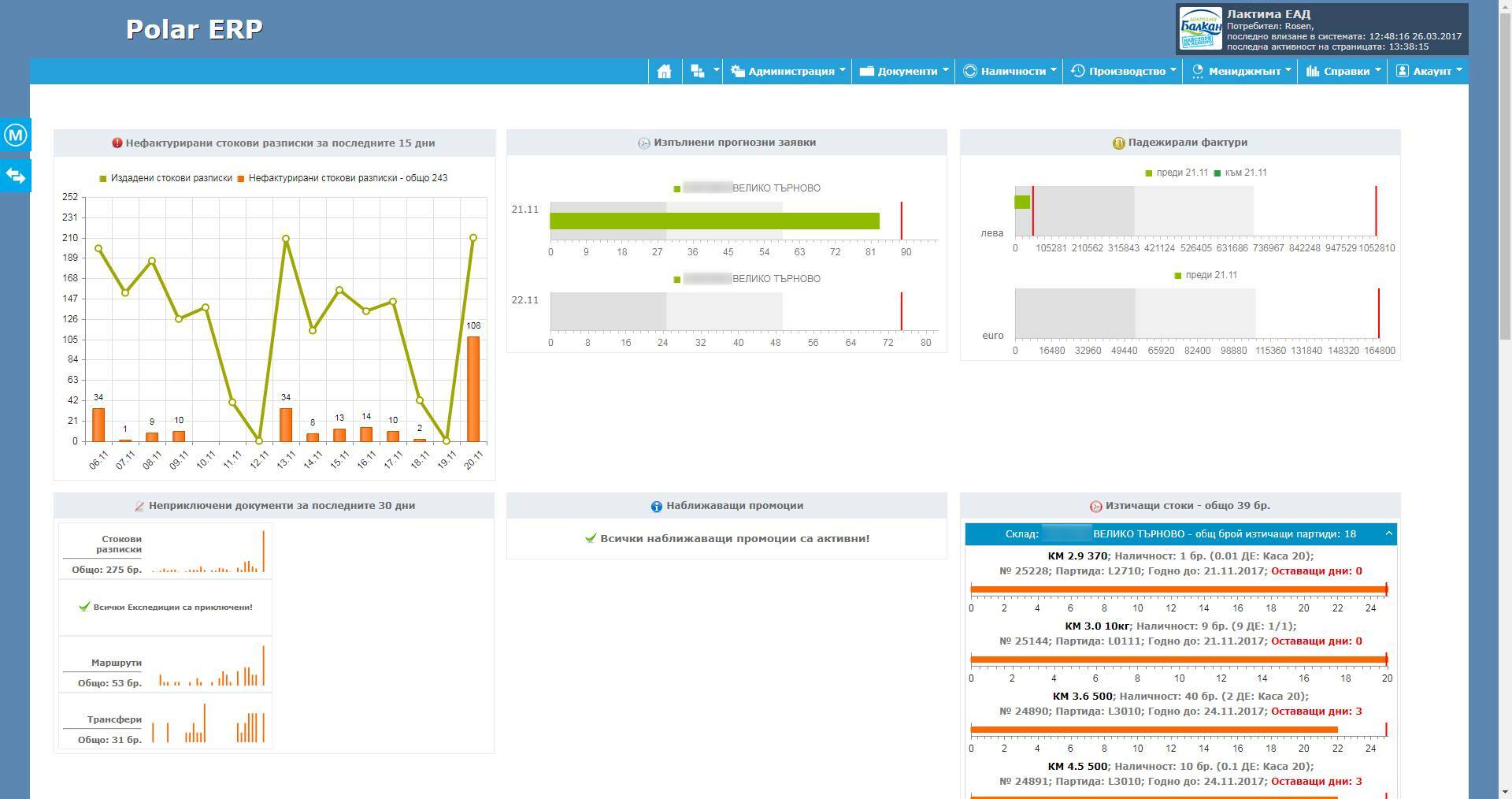Click the red alert icon for uninvoiced receipts
1512x799 pixels.
click(x=117, y=143)
